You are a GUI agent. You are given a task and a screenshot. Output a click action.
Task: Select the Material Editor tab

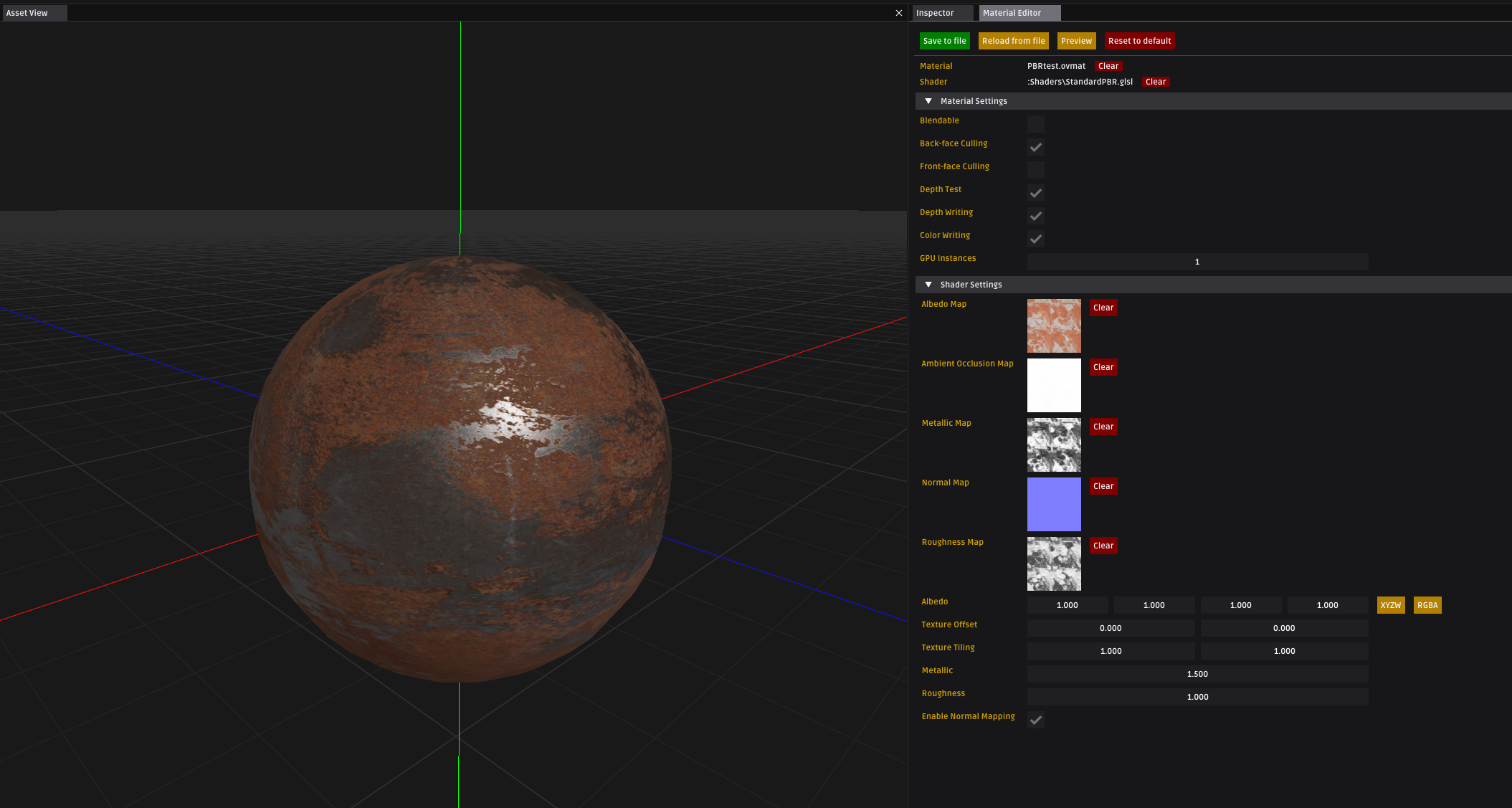tap(1012, 12)
